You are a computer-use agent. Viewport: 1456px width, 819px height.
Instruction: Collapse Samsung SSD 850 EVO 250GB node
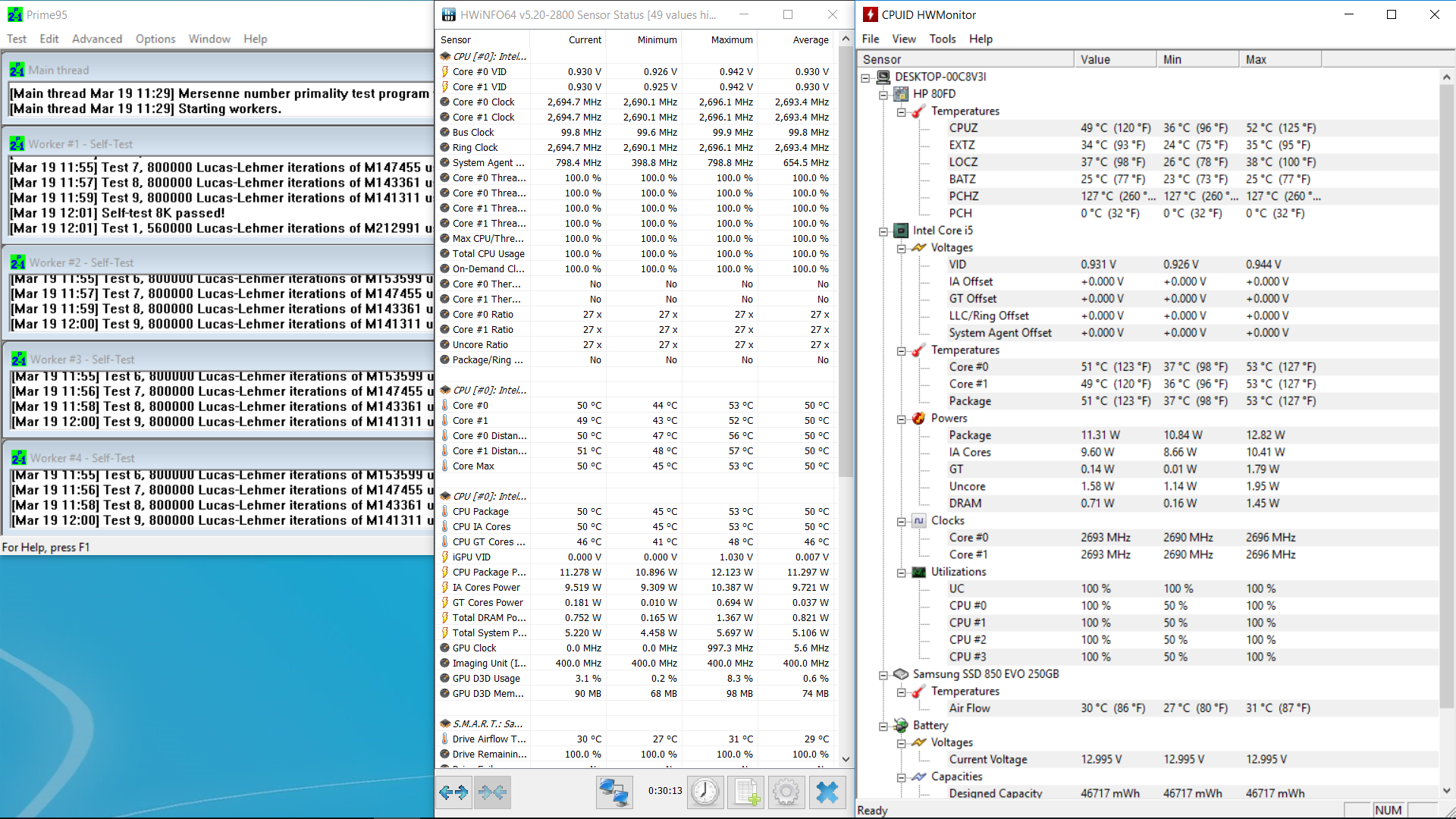(x=883, y=675)
